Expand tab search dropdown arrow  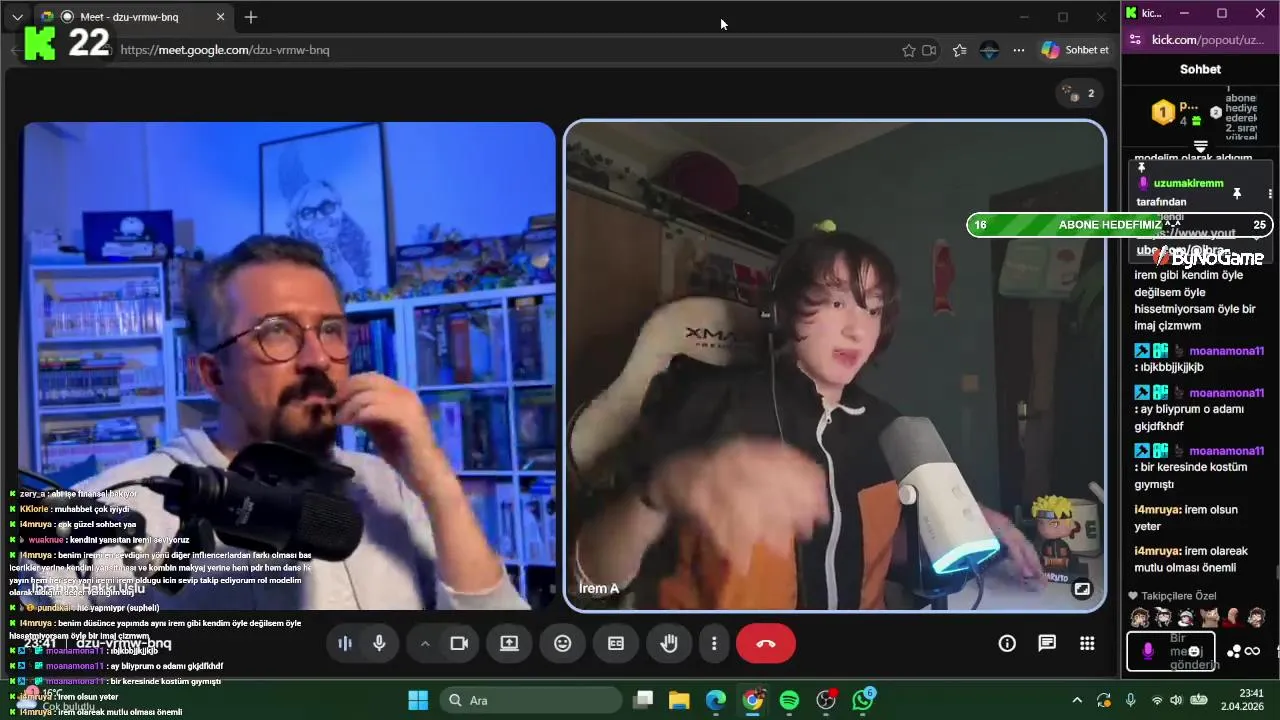pos(17,17)
